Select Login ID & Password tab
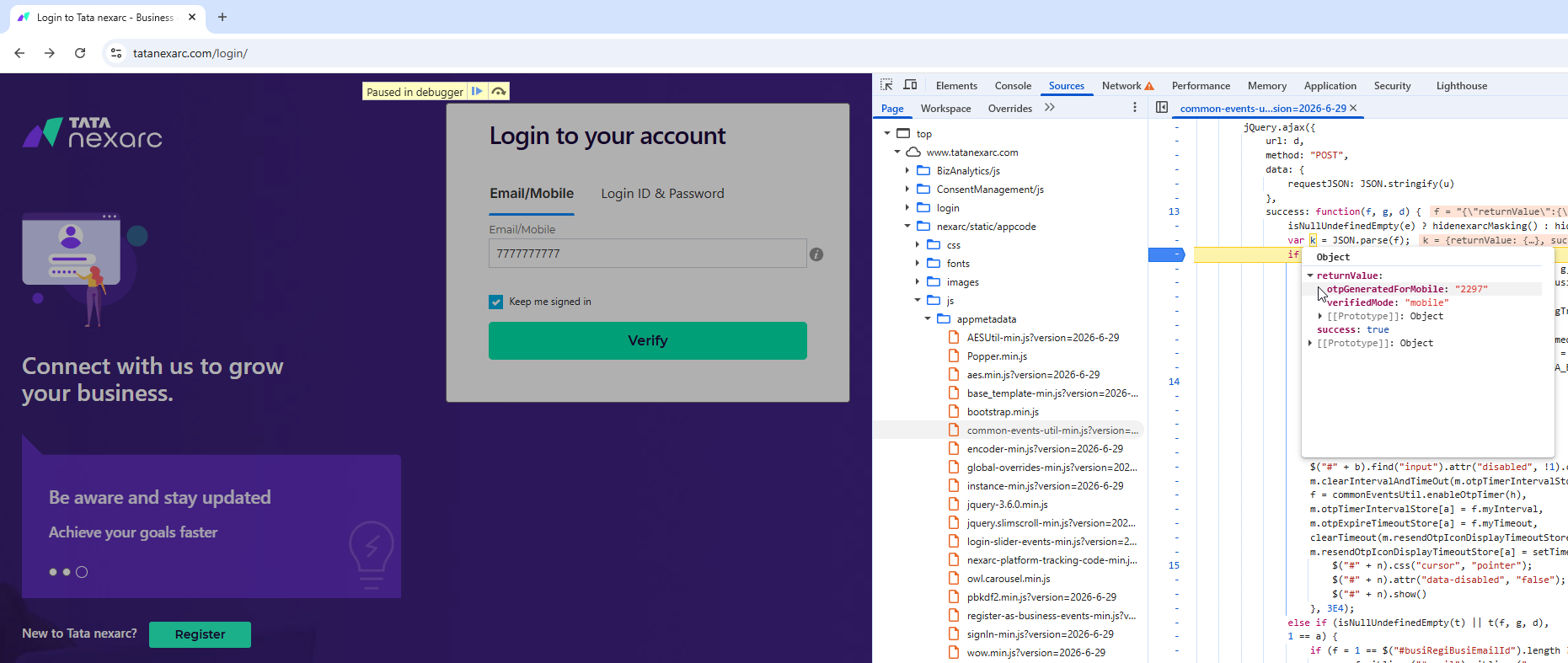This screenshot has width=1568, height=663. tap(662, 194)
